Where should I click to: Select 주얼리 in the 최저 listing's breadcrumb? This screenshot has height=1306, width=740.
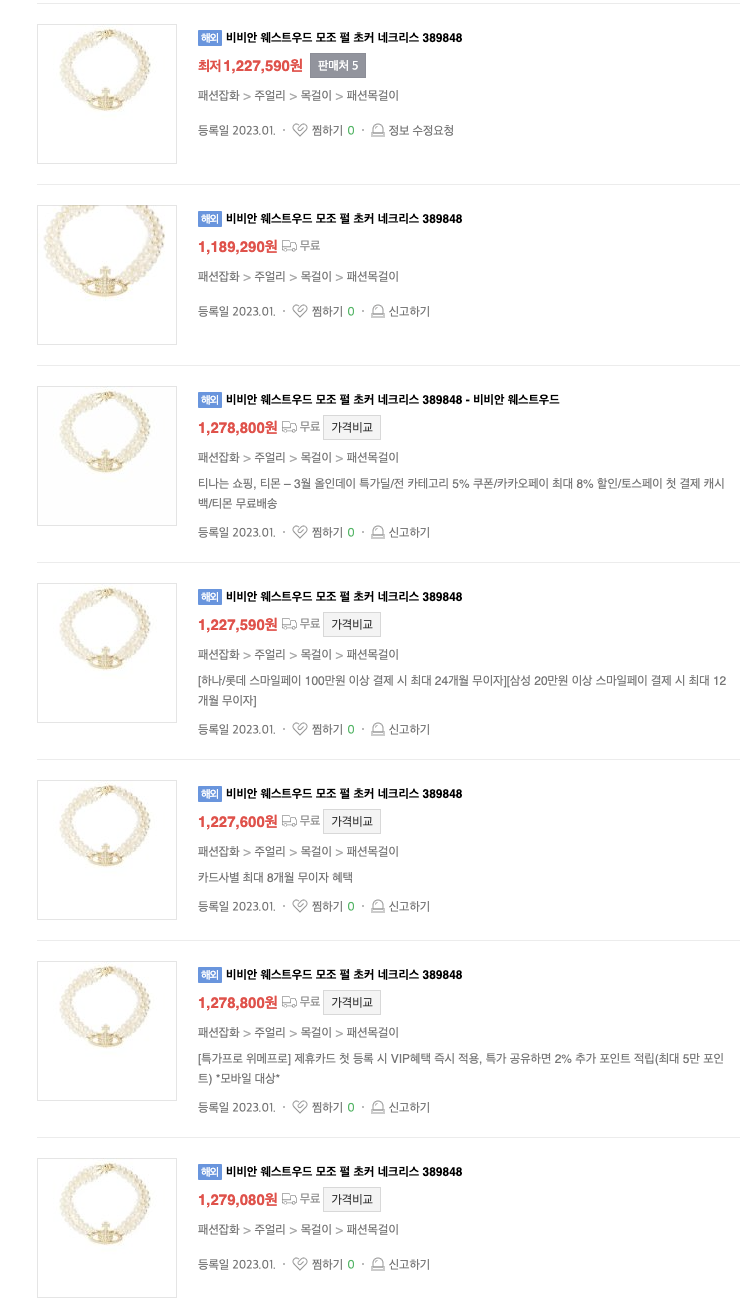tap(269, 96)
